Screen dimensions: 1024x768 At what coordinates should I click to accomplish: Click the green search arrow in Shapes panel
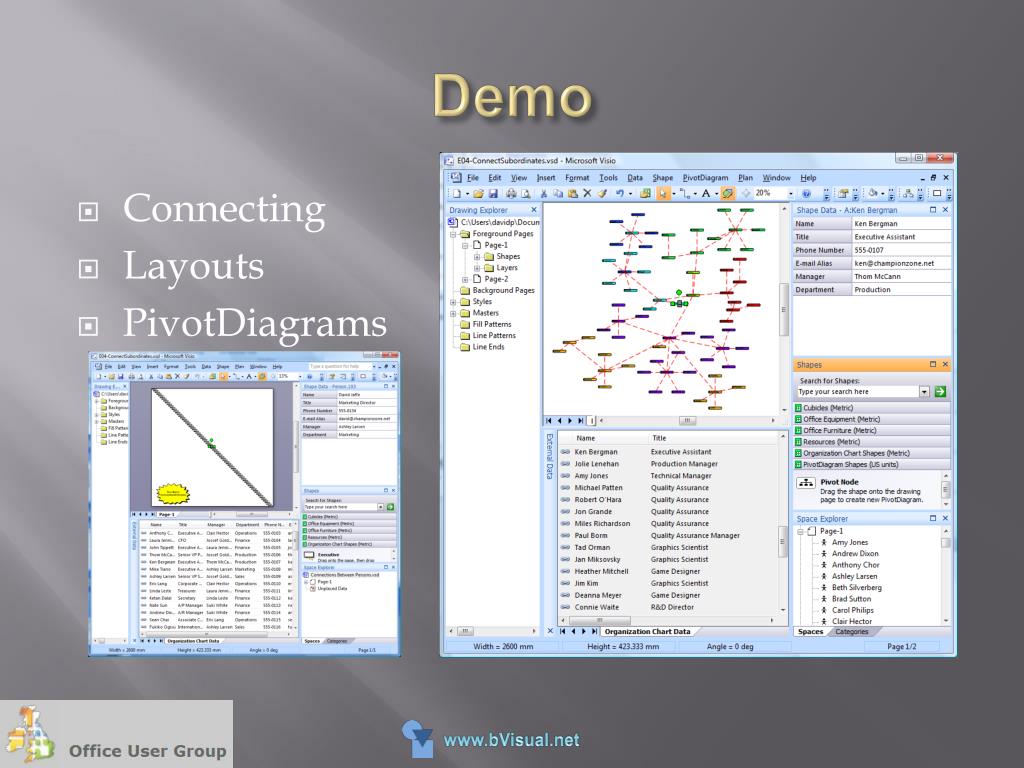point(940,392)
